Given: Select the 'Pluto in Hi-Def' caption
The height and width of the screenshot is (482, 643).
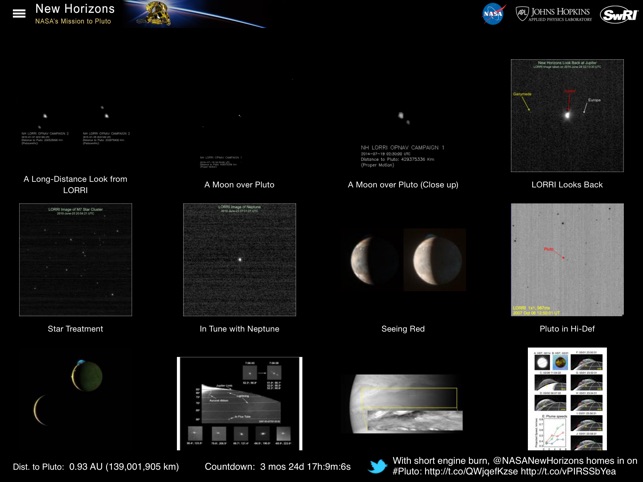Looking at the screenshot, I should tap(567, 329).
